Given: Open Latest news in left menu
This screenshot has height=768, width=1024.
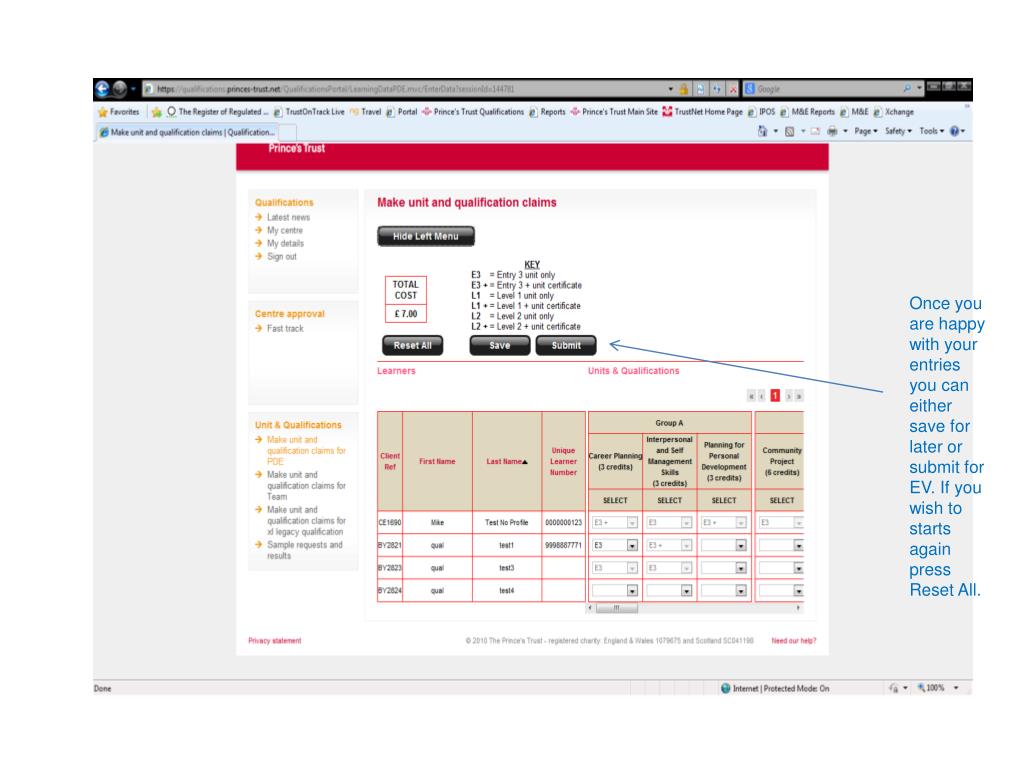Looking at the screenshot, I should [x=288, y=217].
